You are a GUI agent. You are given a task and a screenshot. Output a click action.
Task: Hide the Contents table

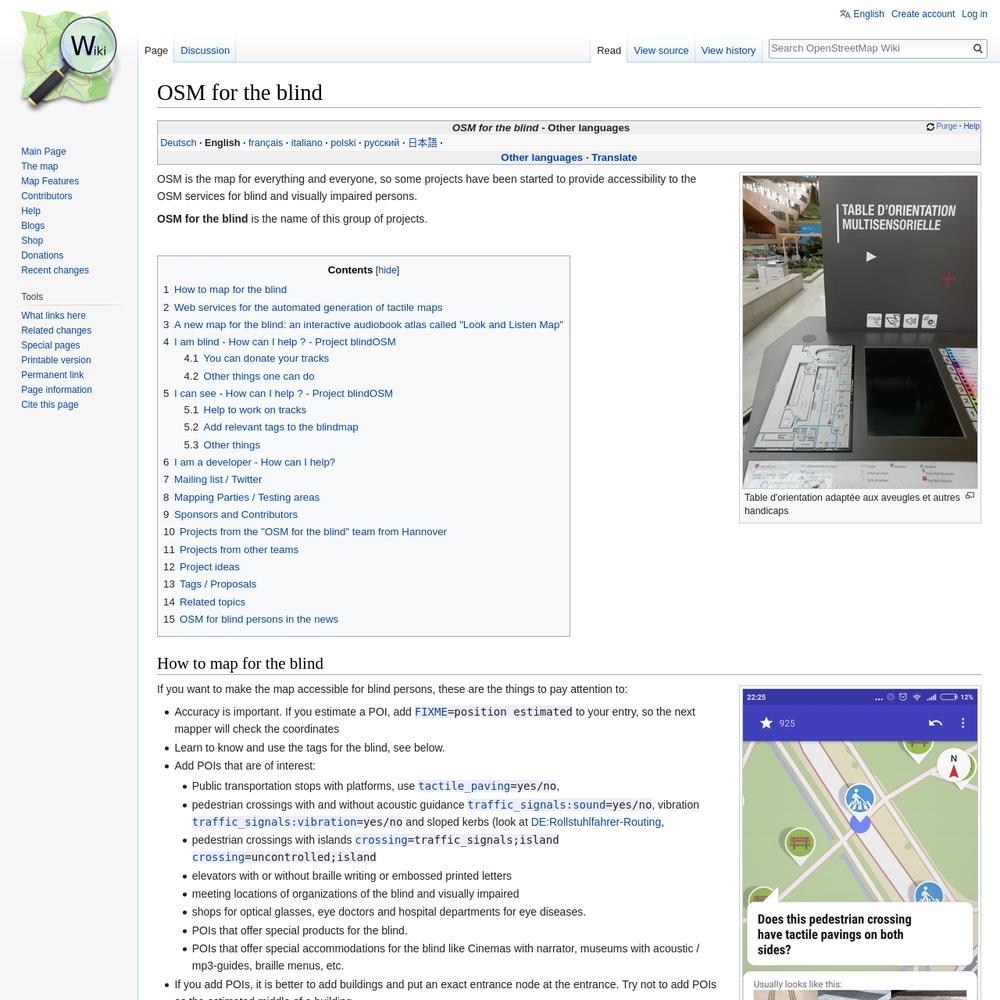coord(387,270)
